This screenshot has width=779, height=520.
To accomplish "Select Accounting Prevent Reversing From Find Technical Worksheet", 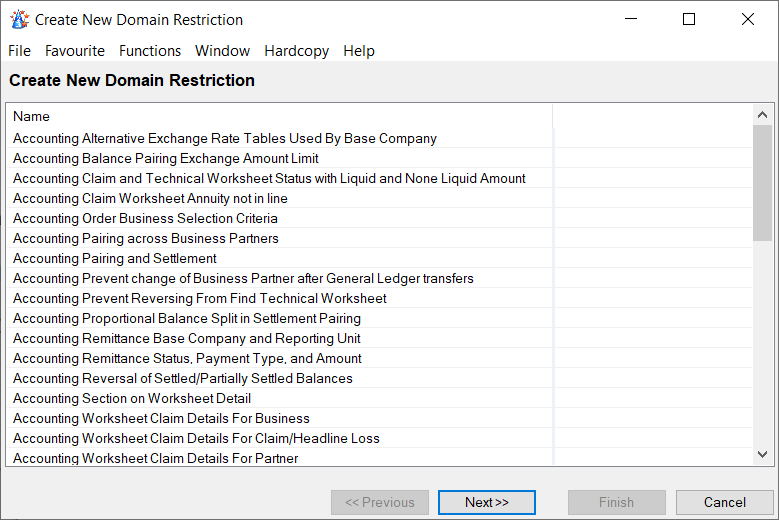I will coord(200,299).
